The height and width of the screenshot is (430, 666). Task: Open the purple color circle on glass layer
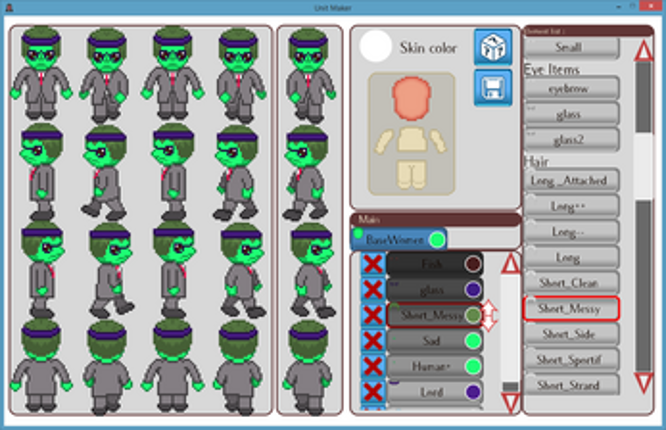[473, 289]
